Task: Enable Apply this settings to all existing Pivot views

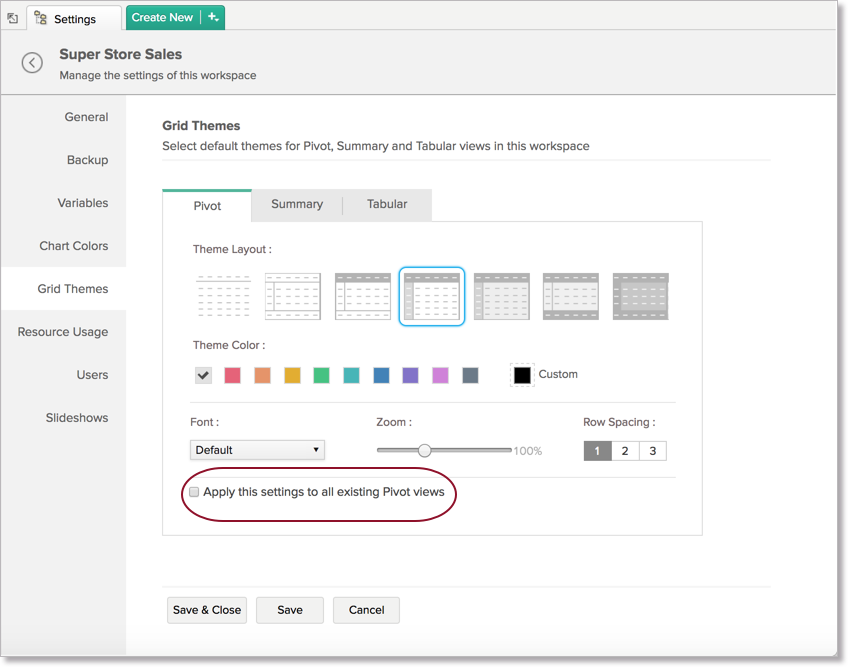Action: pos(194,492)
